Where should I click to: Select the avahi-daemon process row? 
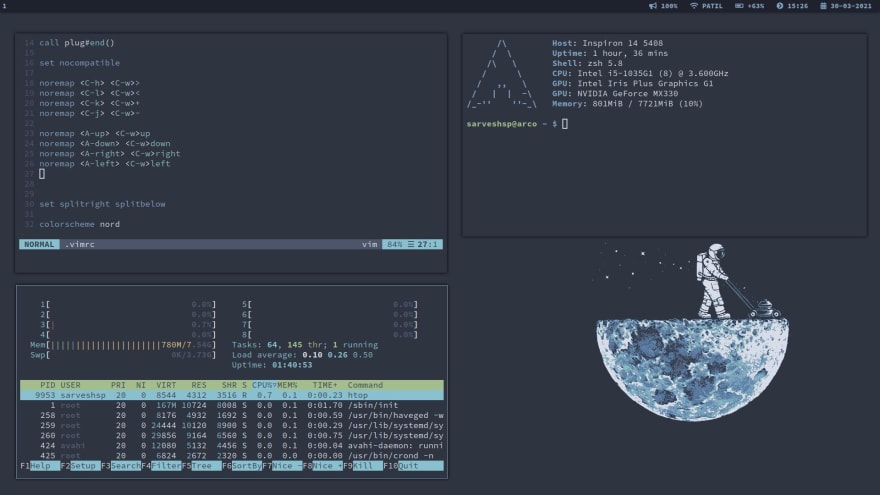click(x=232, y=446)
